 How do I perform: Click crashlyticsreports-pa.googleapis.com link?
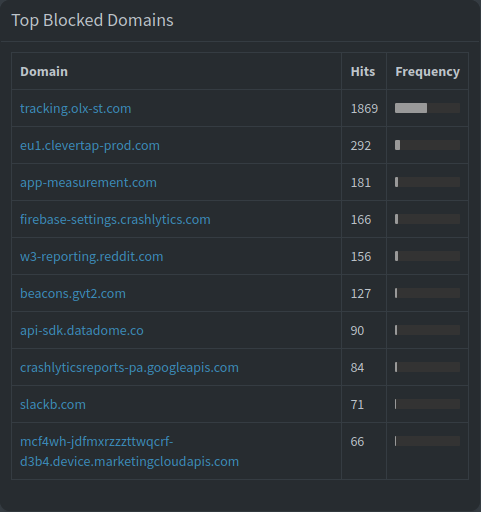[129, 368]
